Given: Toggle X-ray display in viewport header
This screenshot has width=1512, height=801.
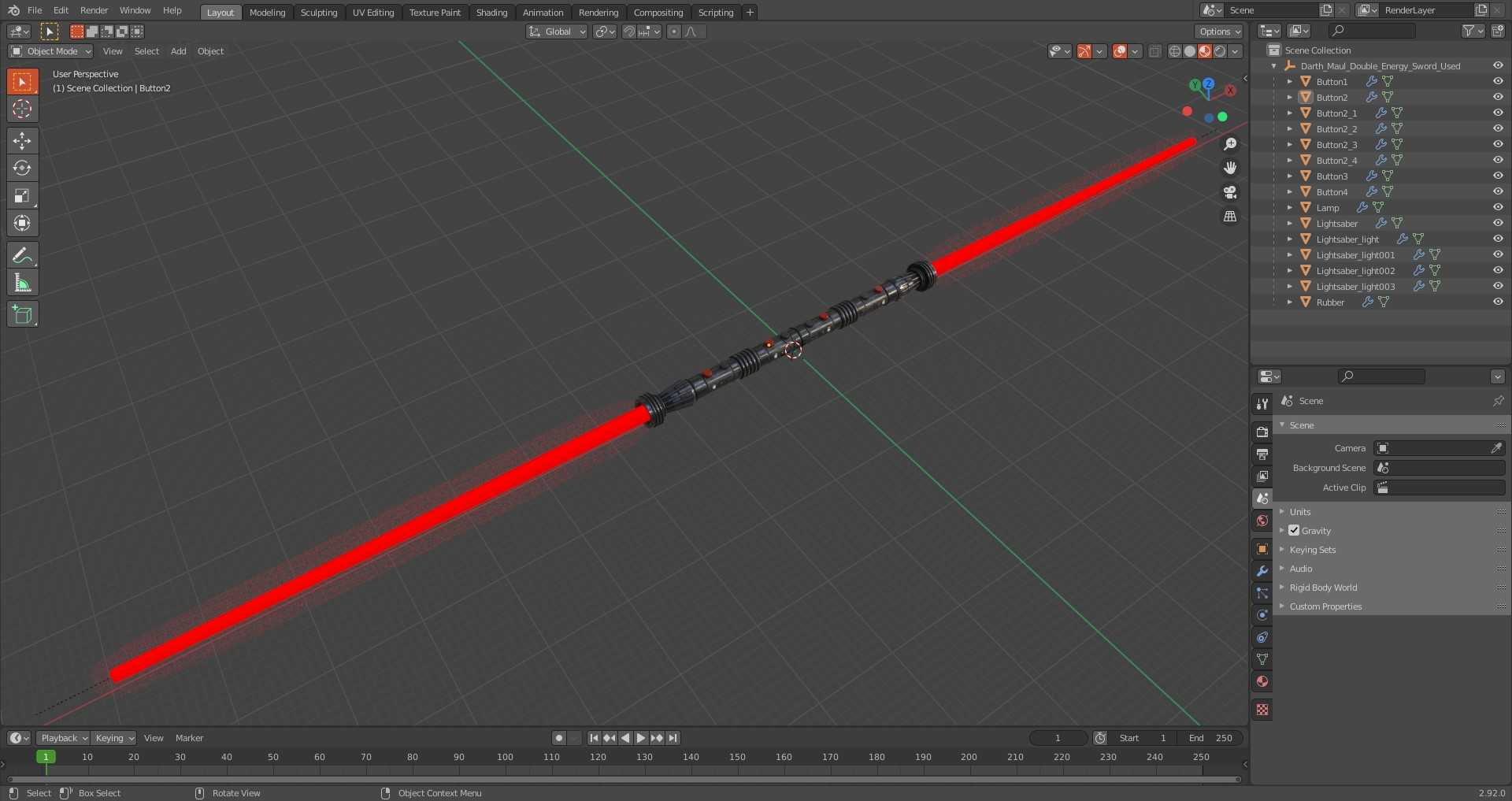Looking at the screenshot, I should pos(1154,51).
